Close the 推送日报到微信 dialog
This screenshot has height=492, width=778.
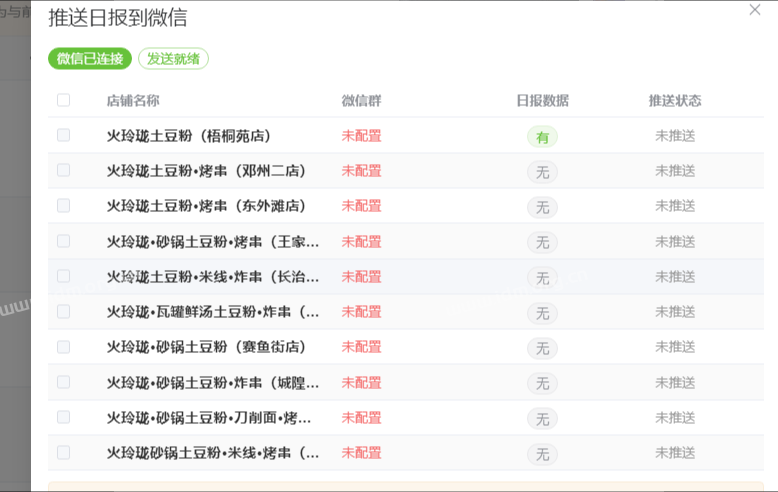point(755,10)
